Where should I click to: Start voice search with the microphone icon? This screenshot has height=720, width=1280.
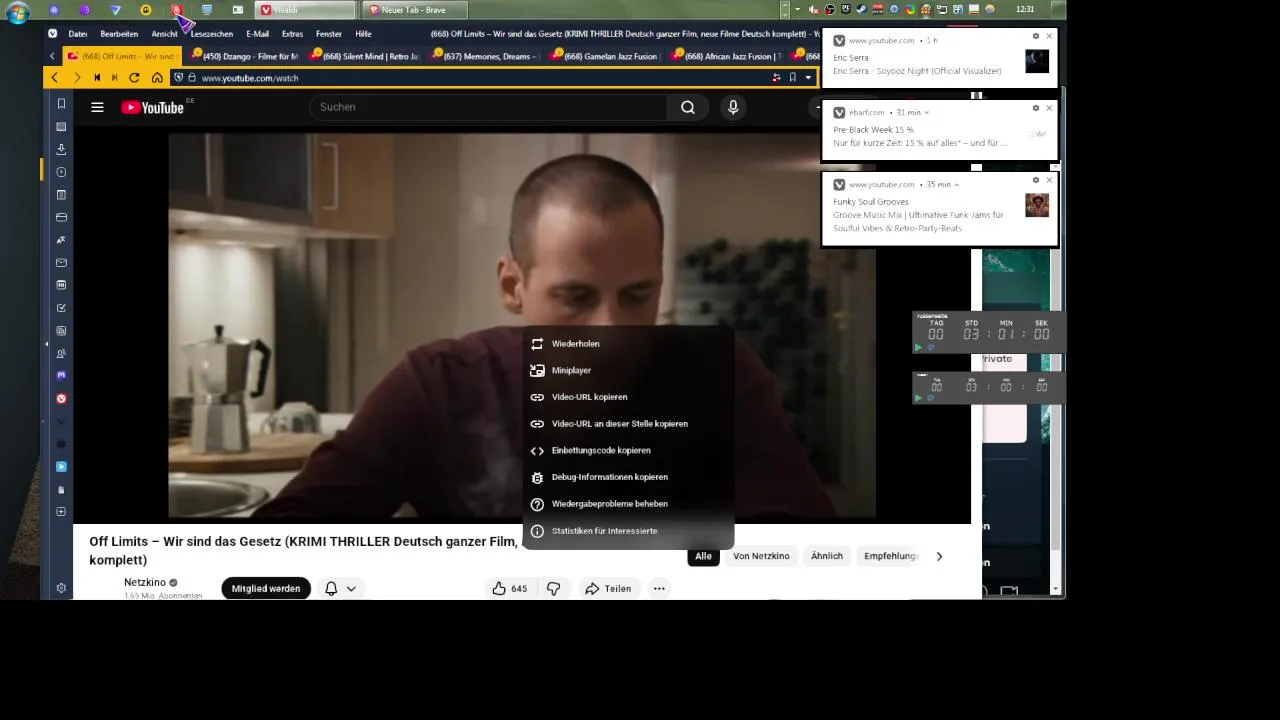733,107
